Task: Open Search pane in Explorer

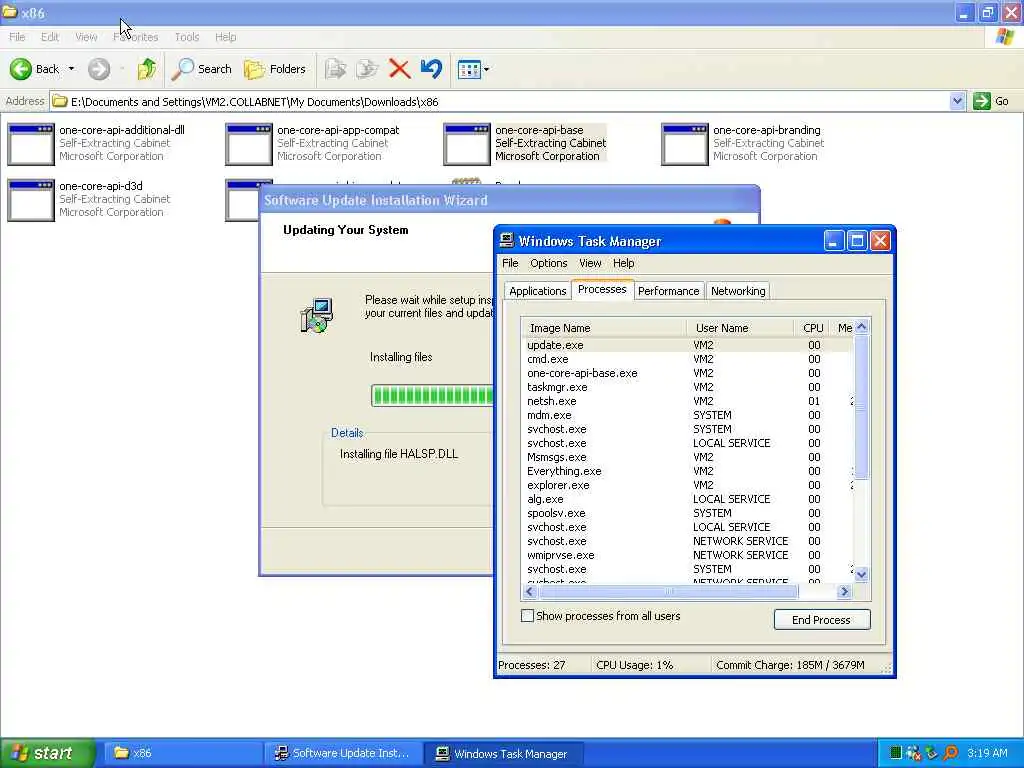Action: click(202, 69)
